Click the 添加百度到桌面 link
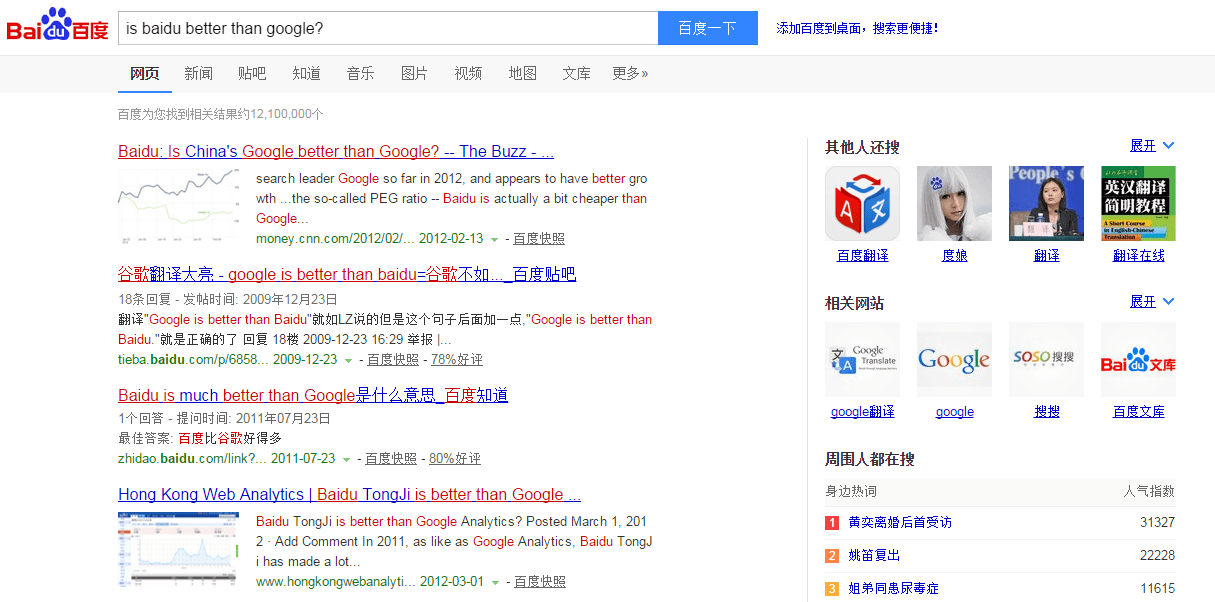 point(858,28)
